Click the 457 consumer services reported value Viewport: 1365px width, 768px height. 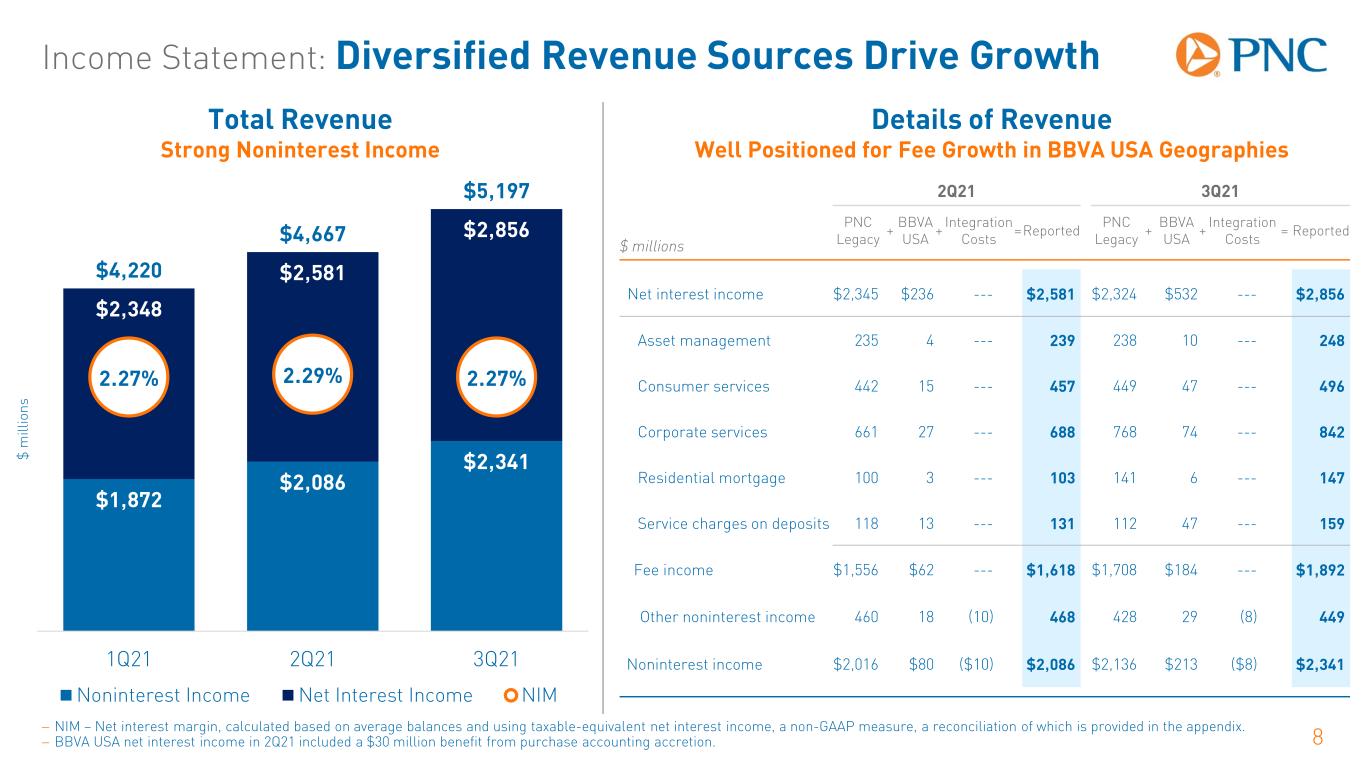coord(1063,386)
